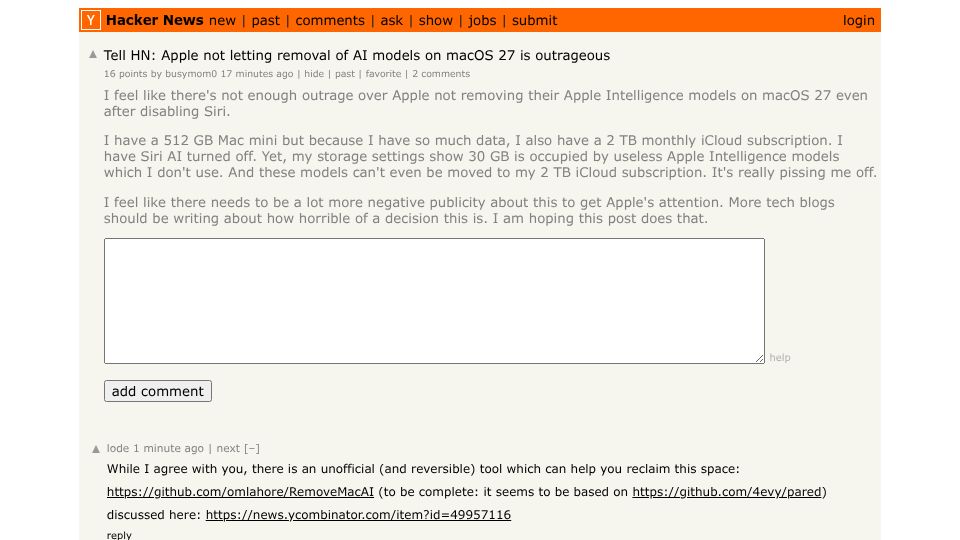Image resolution: width=960 pixels, height=540 pixels.
Task: Open the '2 comments' link
Action: [441, 73]
